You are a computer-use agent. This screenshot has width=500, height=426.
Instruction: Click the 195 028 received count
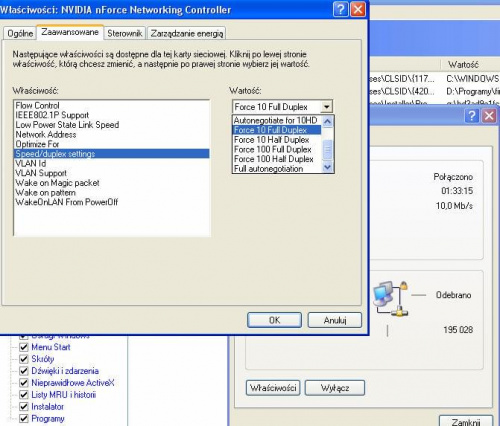[x=458, y=330]
